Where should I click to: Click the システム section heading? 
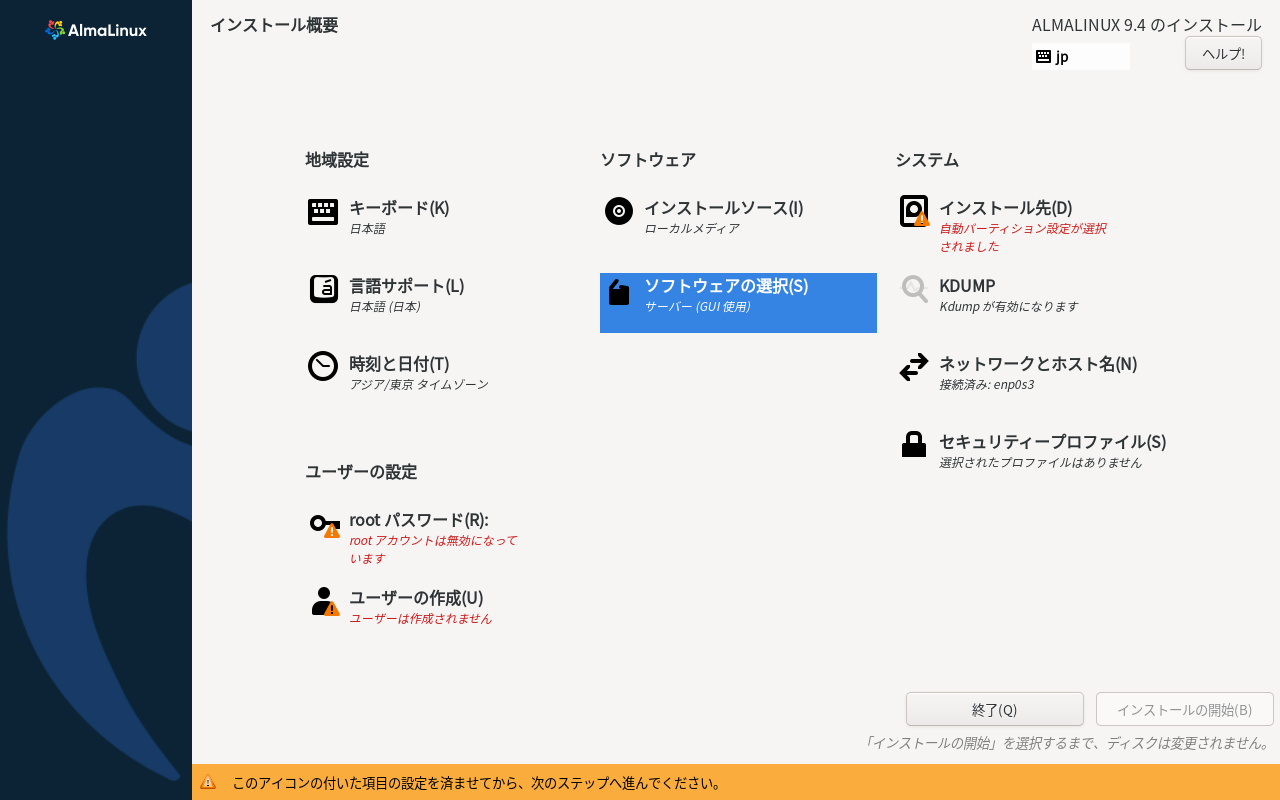pyautogui.click(x=927, y=159)
